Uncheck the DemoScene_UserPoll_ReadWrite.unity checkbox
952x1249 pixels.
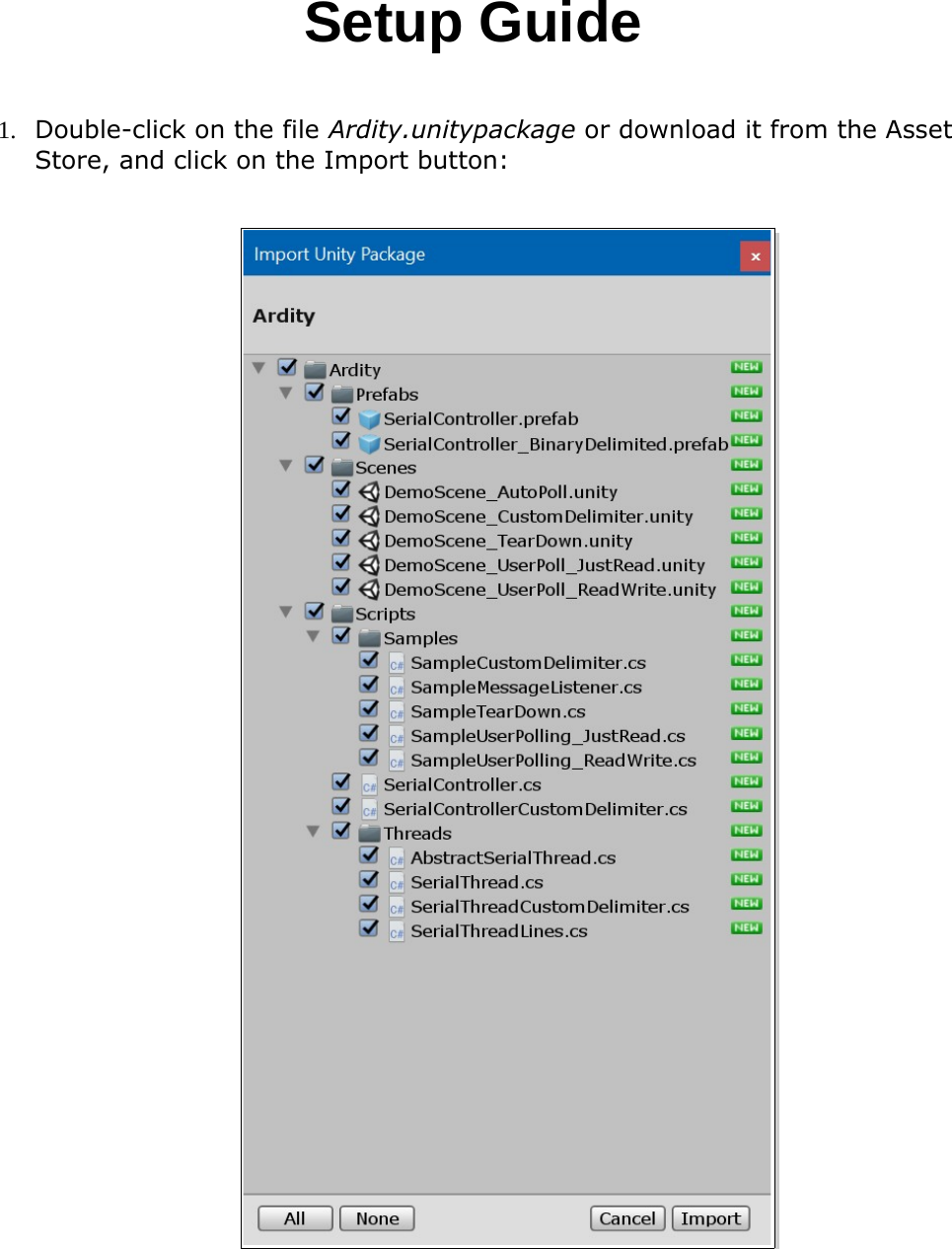pos(341,587)
